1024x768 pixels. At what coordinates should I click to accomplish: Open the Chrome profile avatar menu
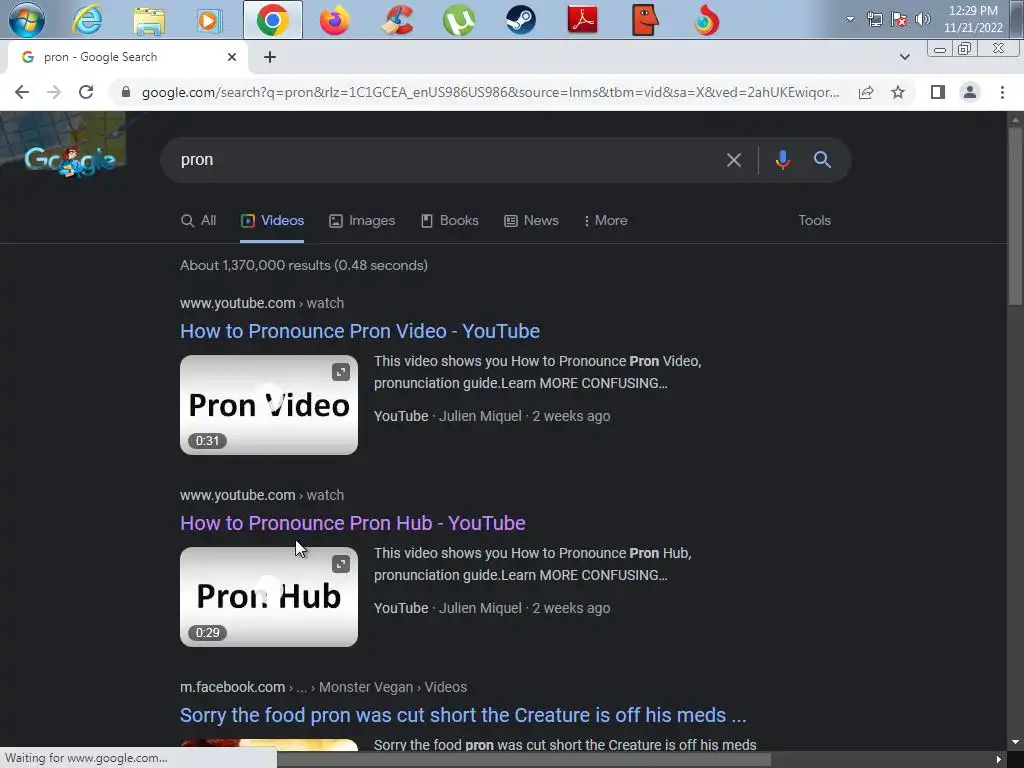click(x=970, y=92)
